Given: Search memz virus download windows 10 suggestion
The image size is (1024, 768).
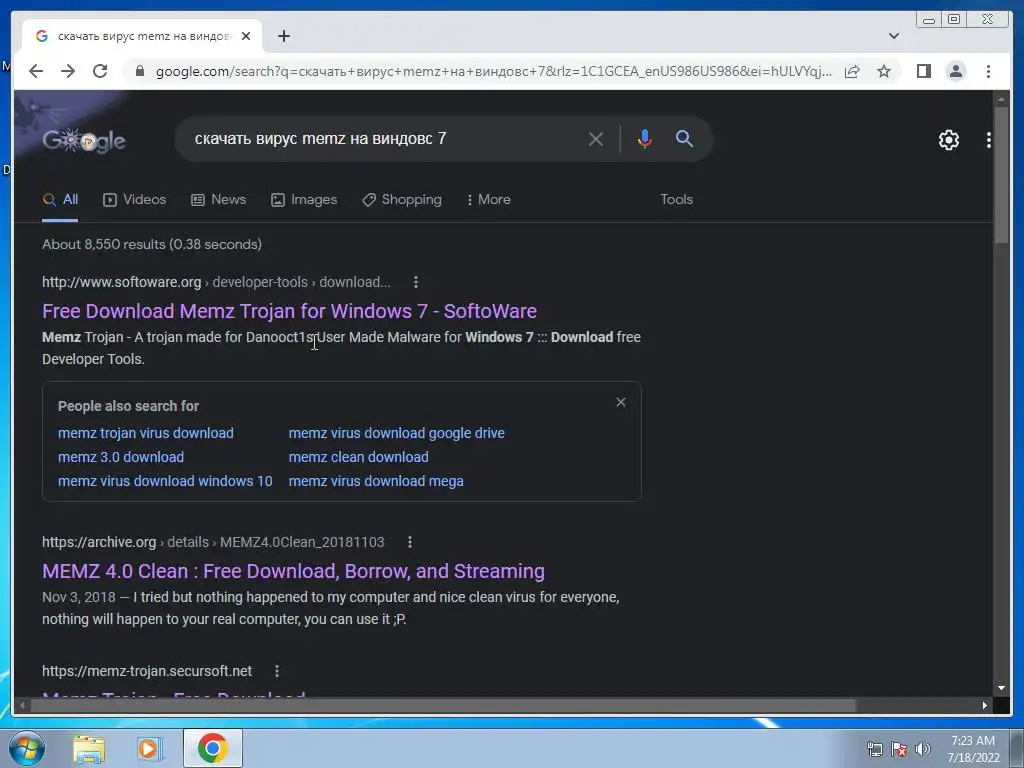Looking at the screenshot, I should coord(165,481).
